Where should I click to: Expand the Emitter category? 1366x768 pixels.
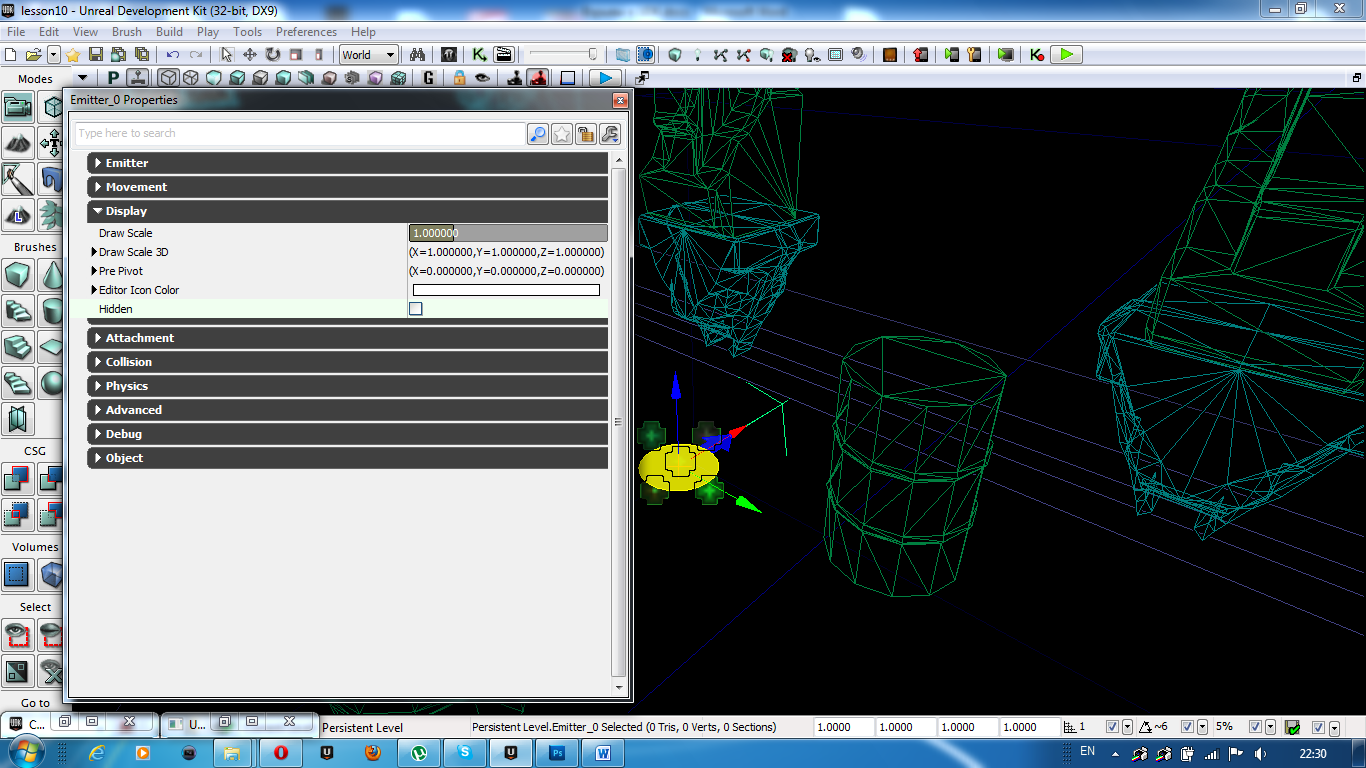point(348,163)
